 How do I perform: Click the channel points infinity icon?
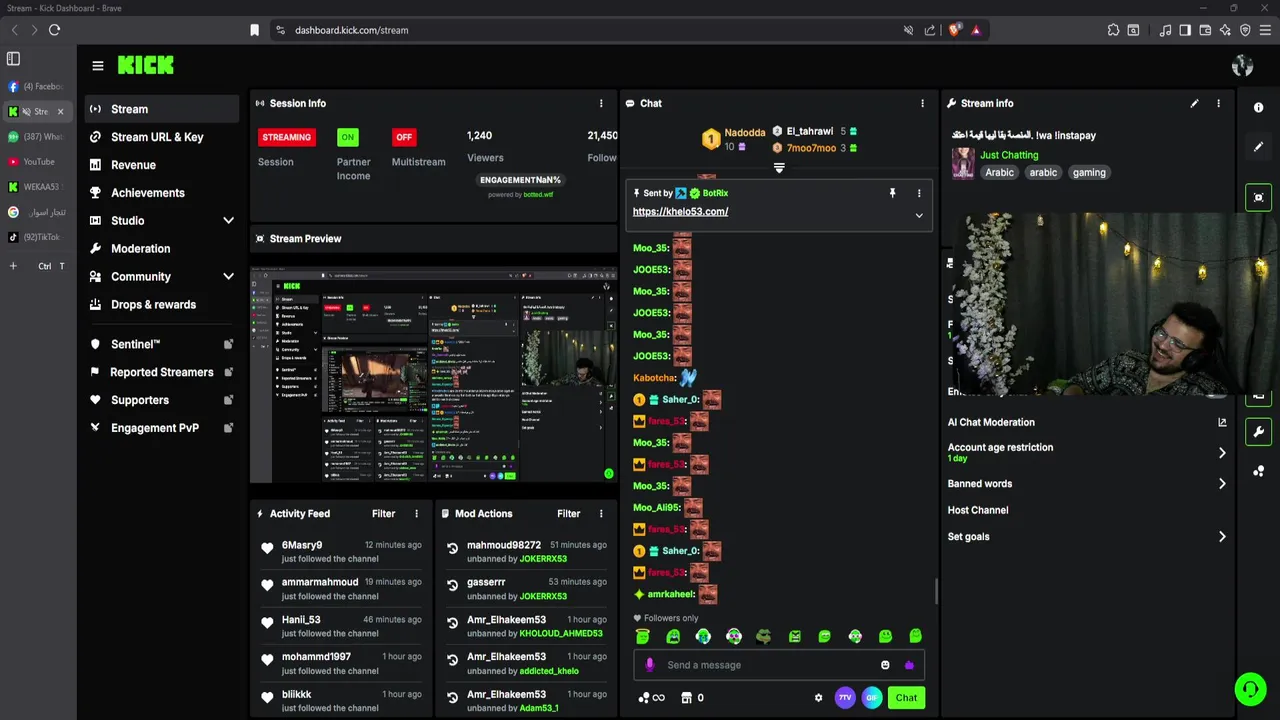click(651, 698)
